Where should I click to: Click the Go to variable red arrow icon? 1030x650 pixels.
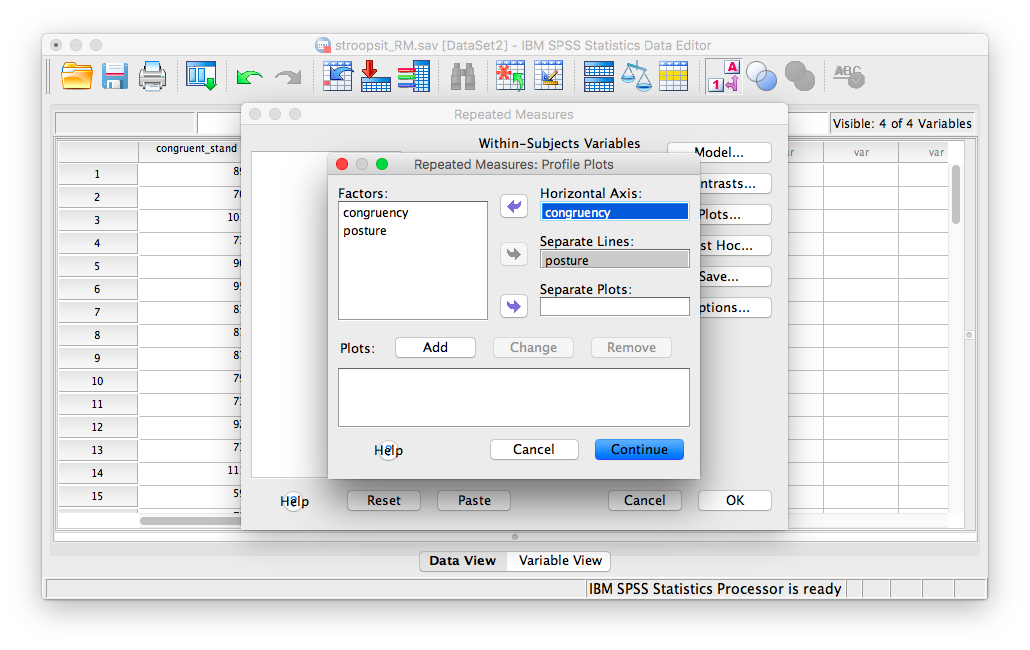tap(376, 76)
